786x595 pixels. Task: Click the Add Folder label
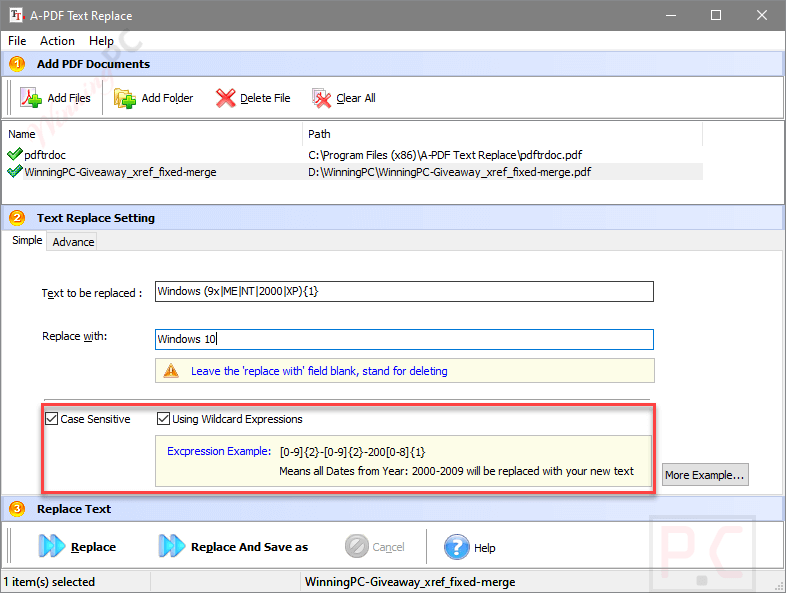tap(167, 98)
